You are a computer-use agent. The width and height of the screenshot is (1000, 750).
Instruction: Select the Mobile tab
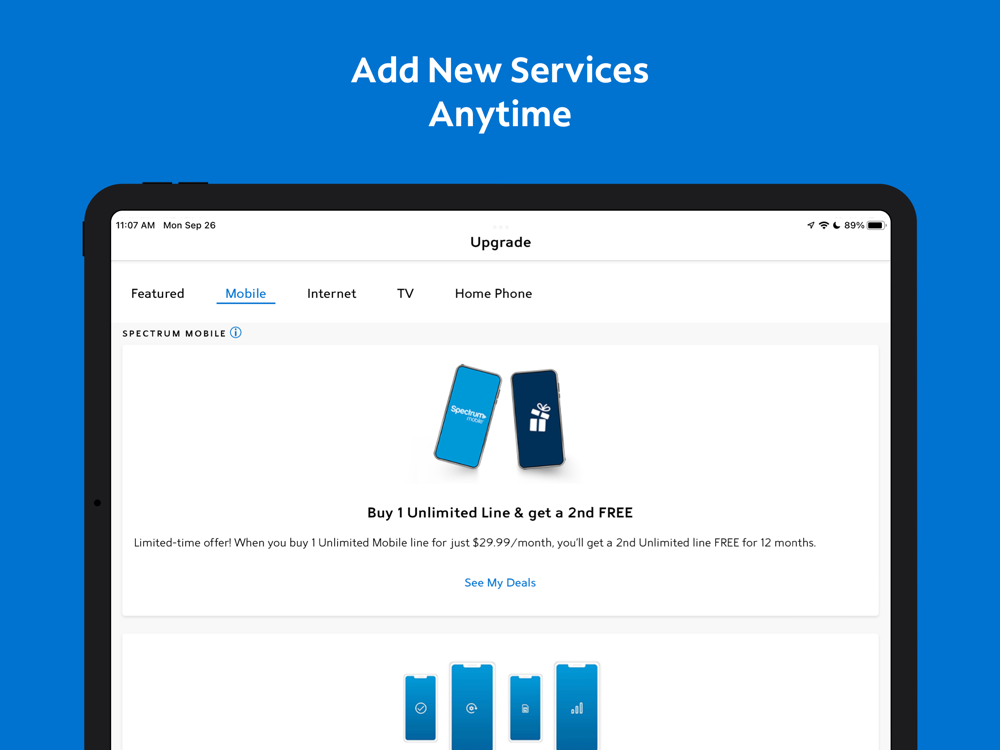pyautogui.click(x=246, y=293)
